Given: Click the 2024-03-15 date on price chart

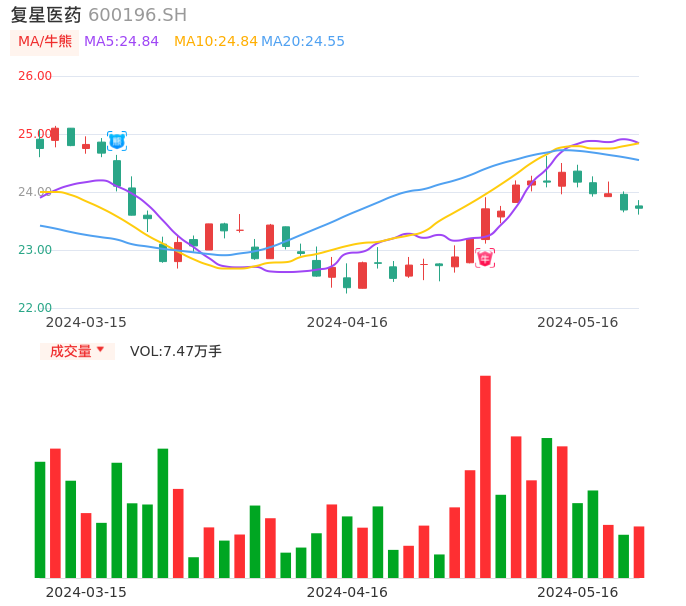Looking at the screenshot, I should point(86,323).
